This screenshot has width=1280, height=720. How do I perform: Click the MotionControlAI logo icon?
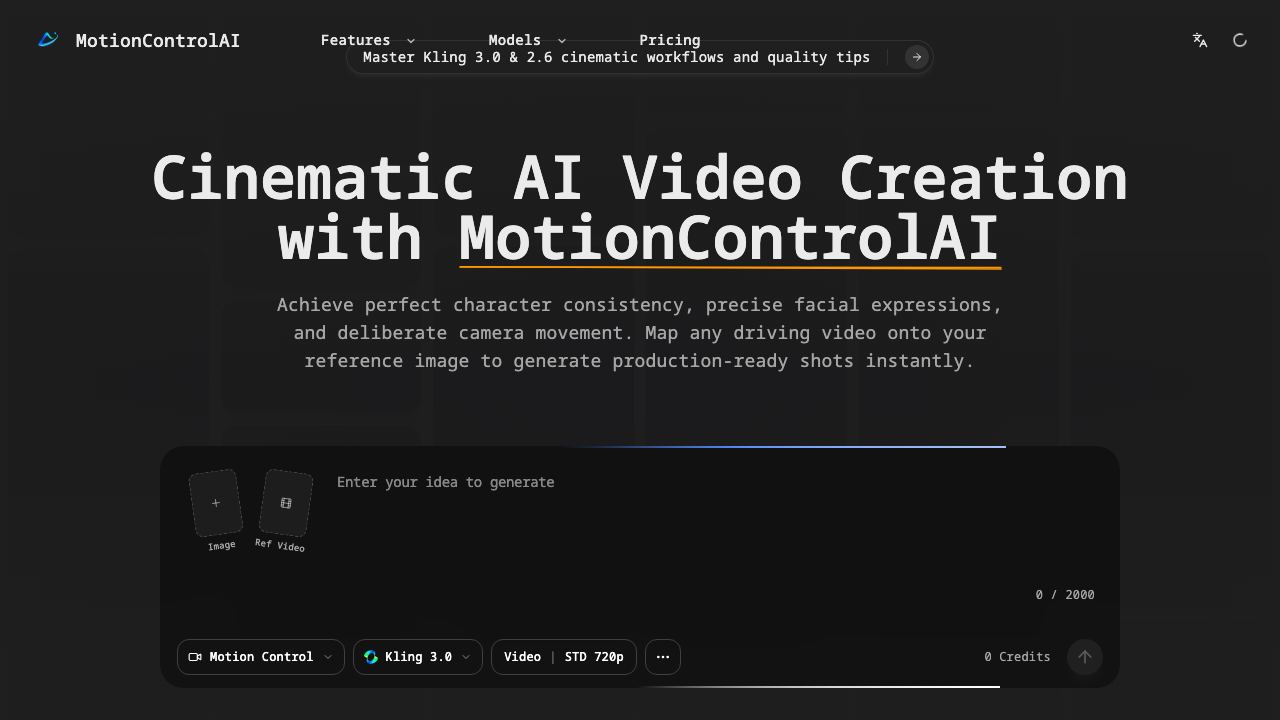(48, 40)
